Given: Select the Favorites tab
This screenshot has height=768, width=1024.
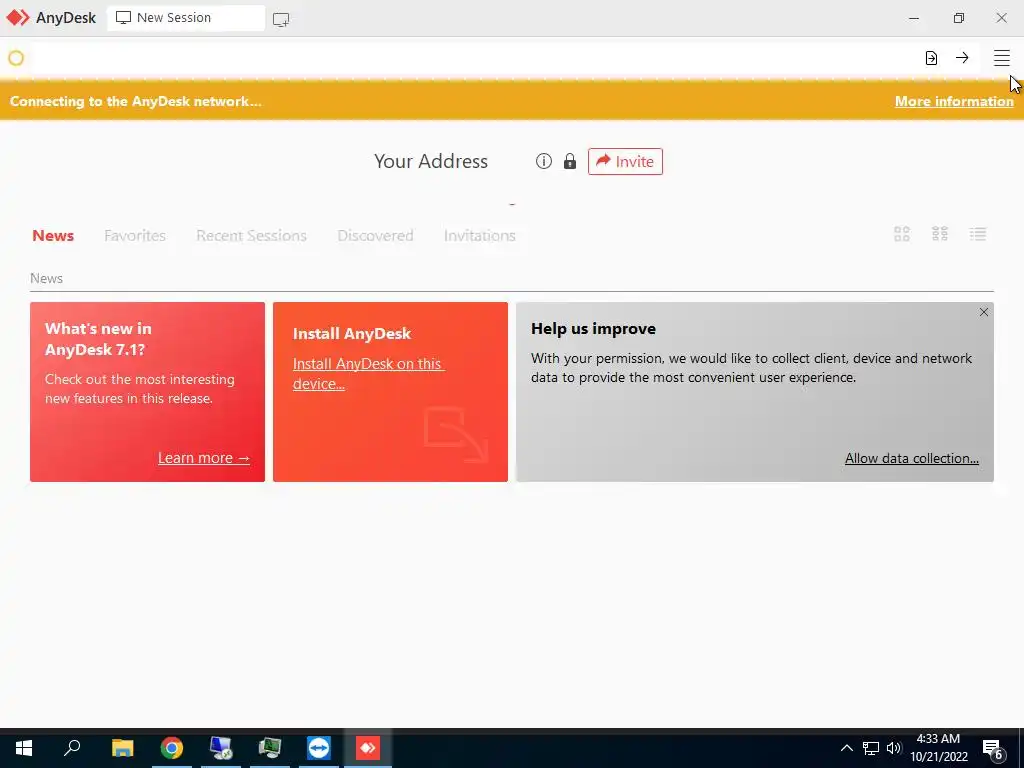Looking at the screenshot, I should point(135,236).
